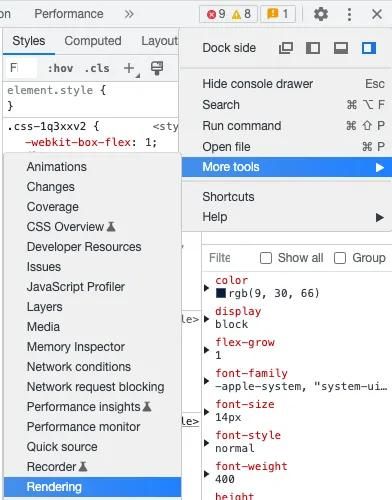The height and width of the screenshot is (500, 392).
Task: Click the Styles filter input field
Action: click(x=22, y=68)
